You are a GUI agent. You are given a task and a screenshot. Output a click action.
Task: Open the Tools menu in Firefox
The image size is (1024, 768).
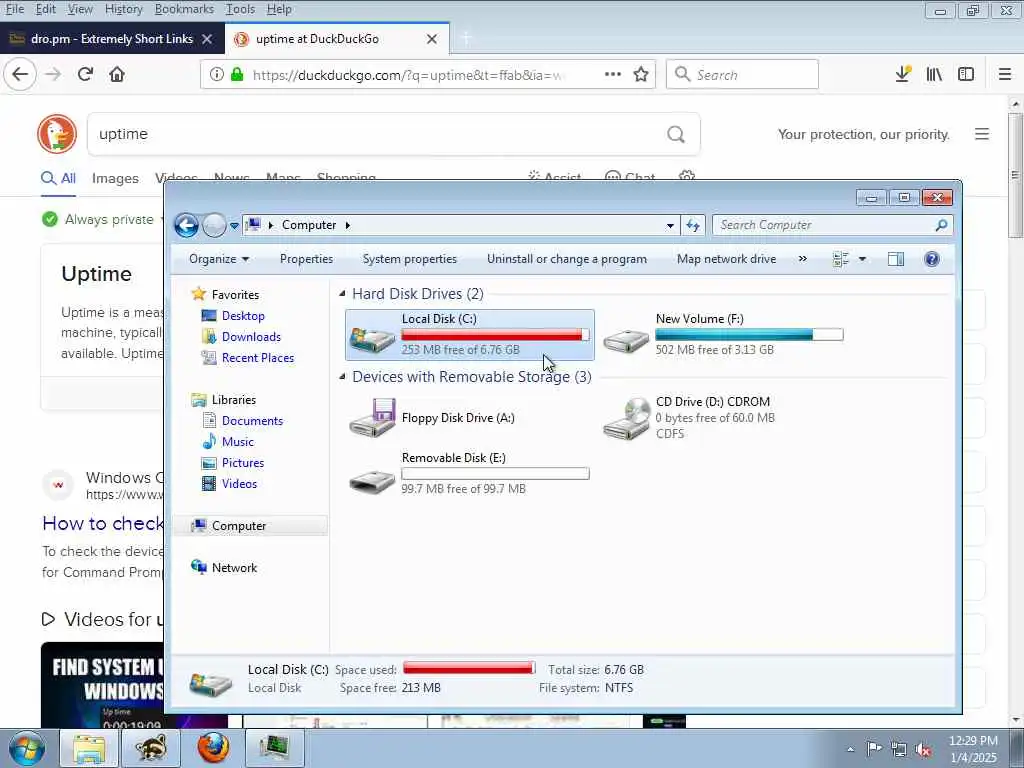[240, 9]
